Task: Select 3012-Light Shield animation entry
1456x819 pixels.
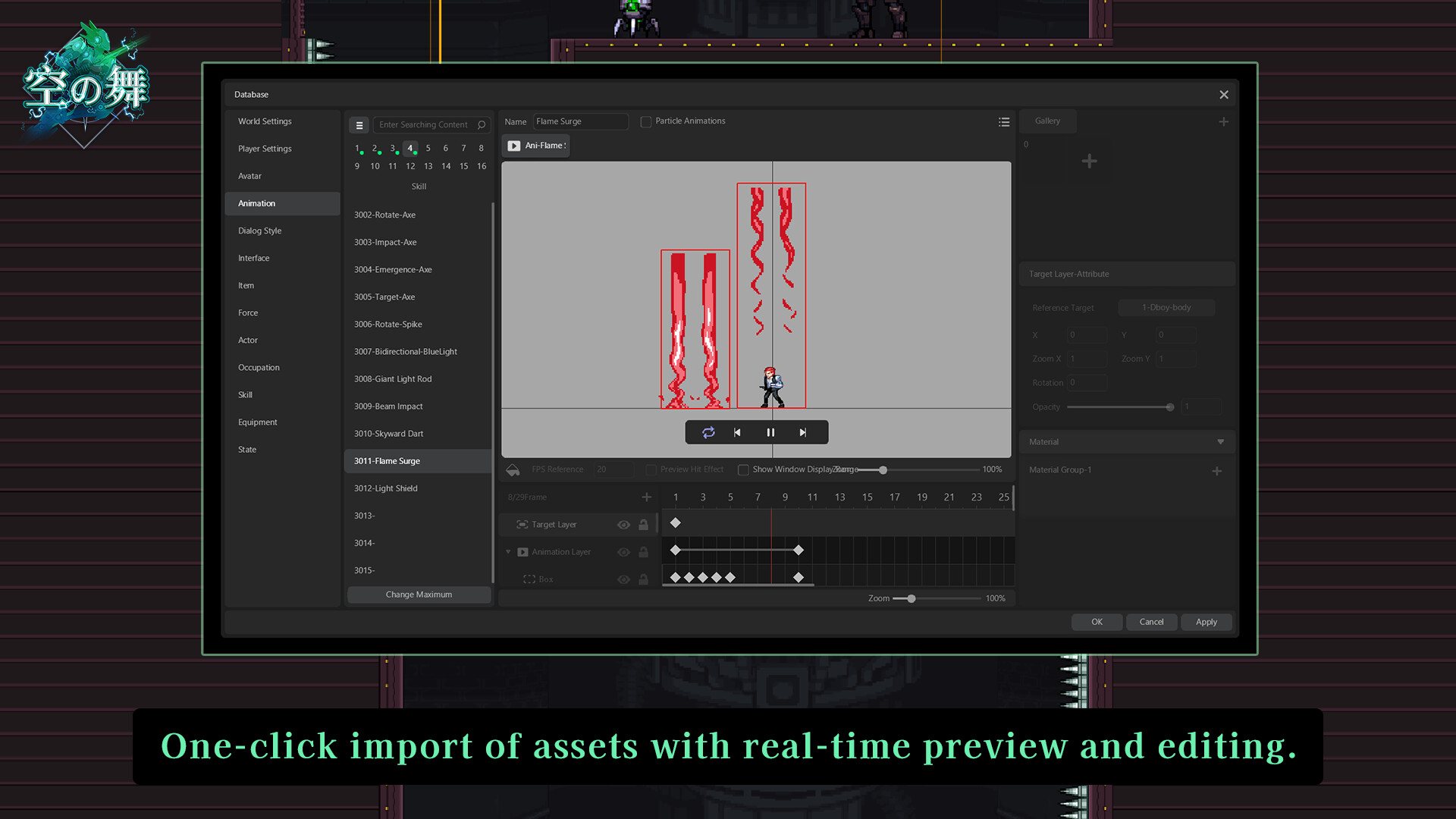Action: point(386,488)
